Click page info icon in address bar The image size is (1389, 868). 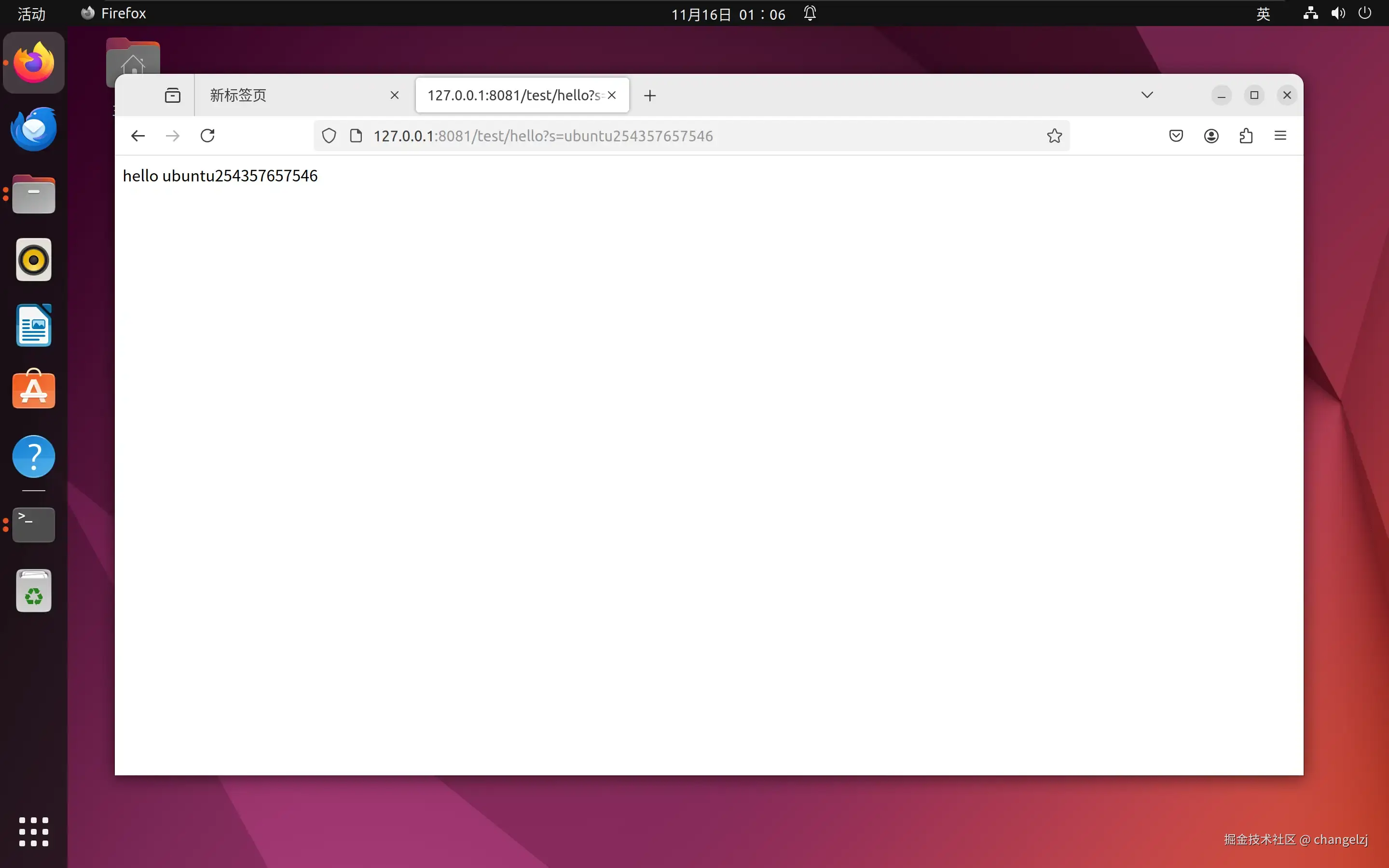point(356,136)
